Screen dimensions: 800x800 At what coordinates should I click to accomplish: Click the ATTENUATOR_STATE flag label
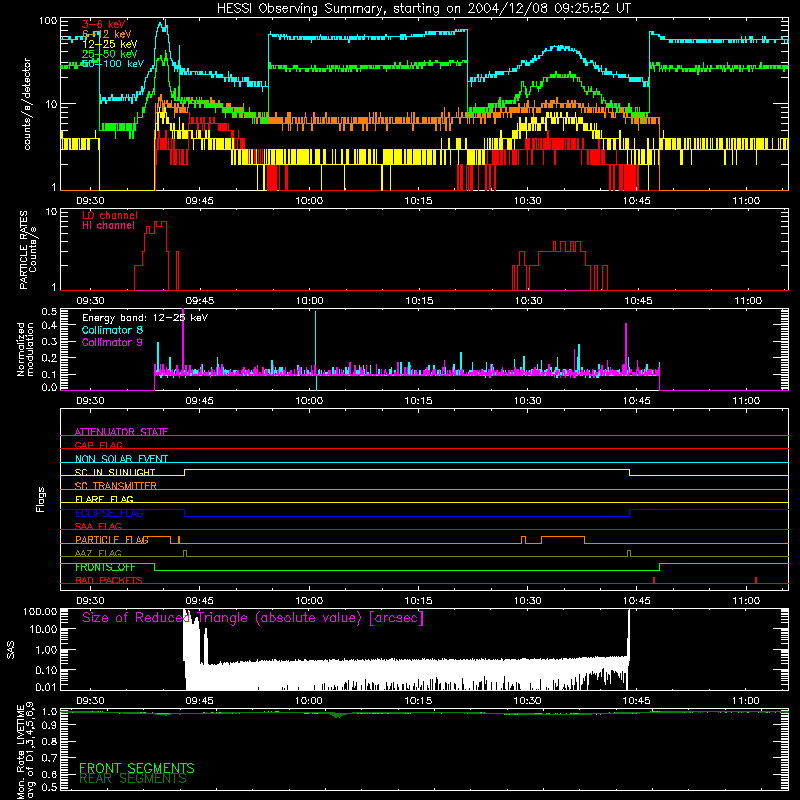pyautogui.click(x=121, y=432)
